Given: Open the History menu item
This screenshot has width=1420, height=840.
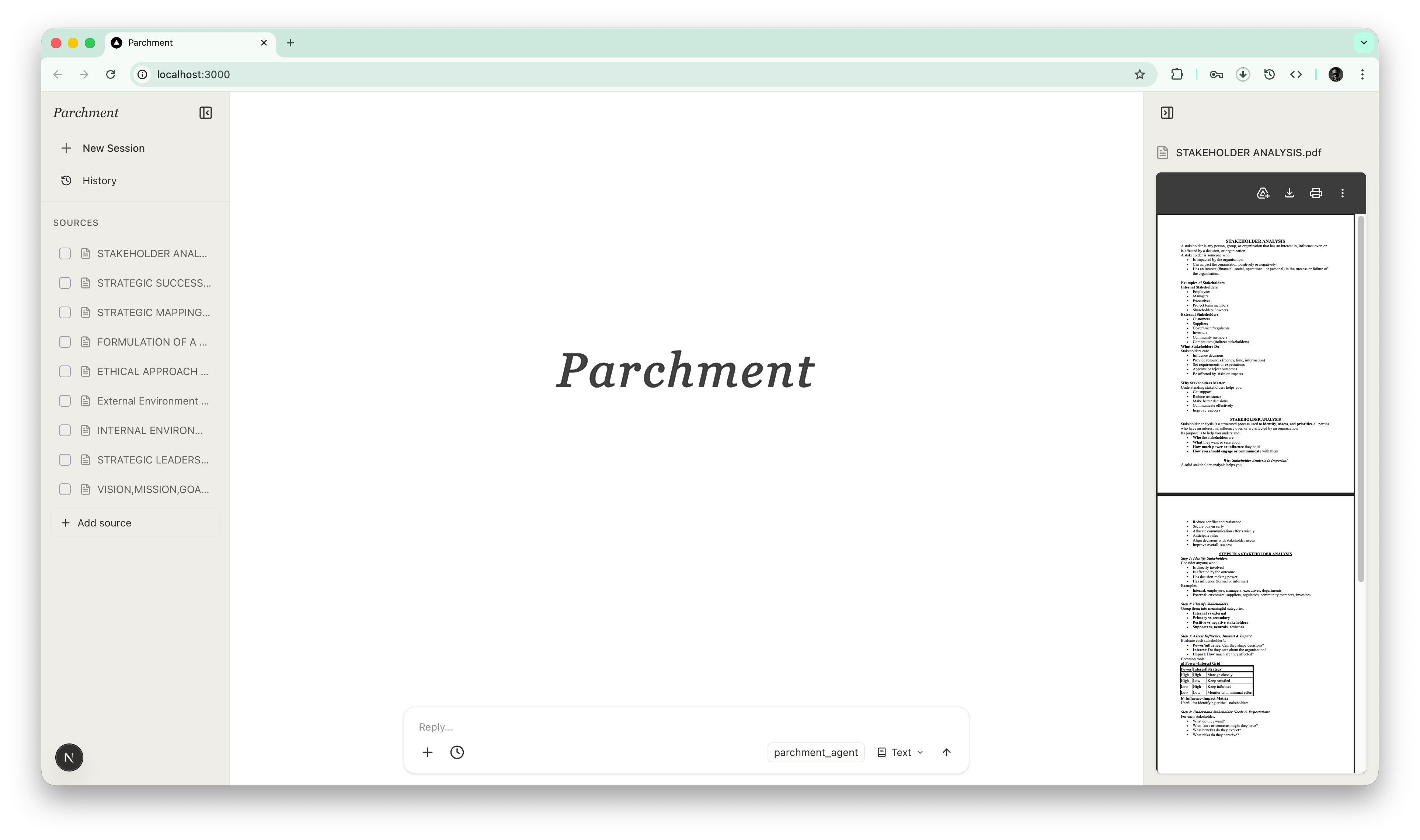Looking at the screenshot, I should coord(99,181).
